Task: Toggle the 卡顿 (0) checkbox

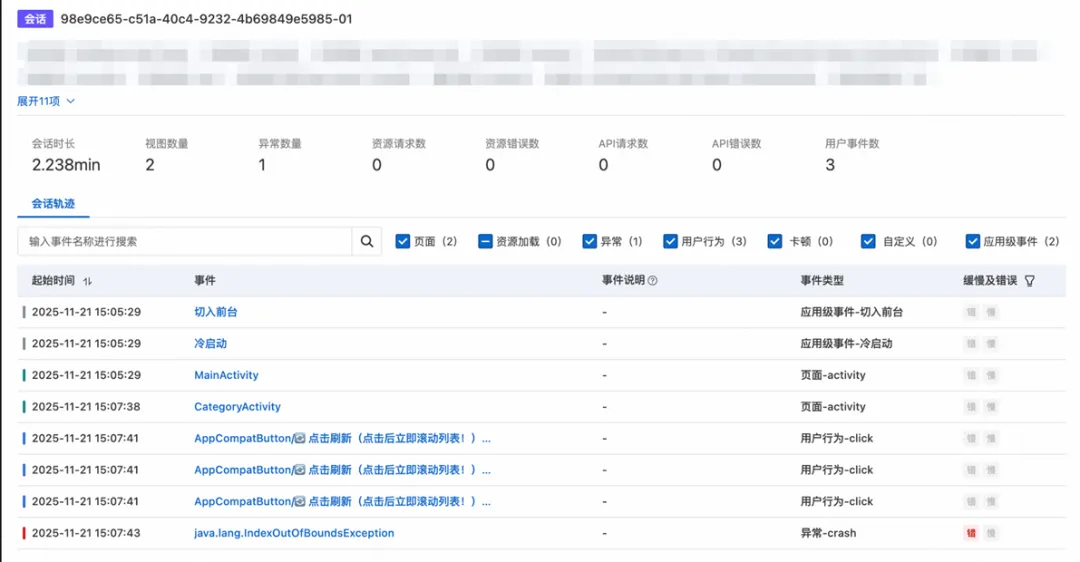Action: click(775, 241)
